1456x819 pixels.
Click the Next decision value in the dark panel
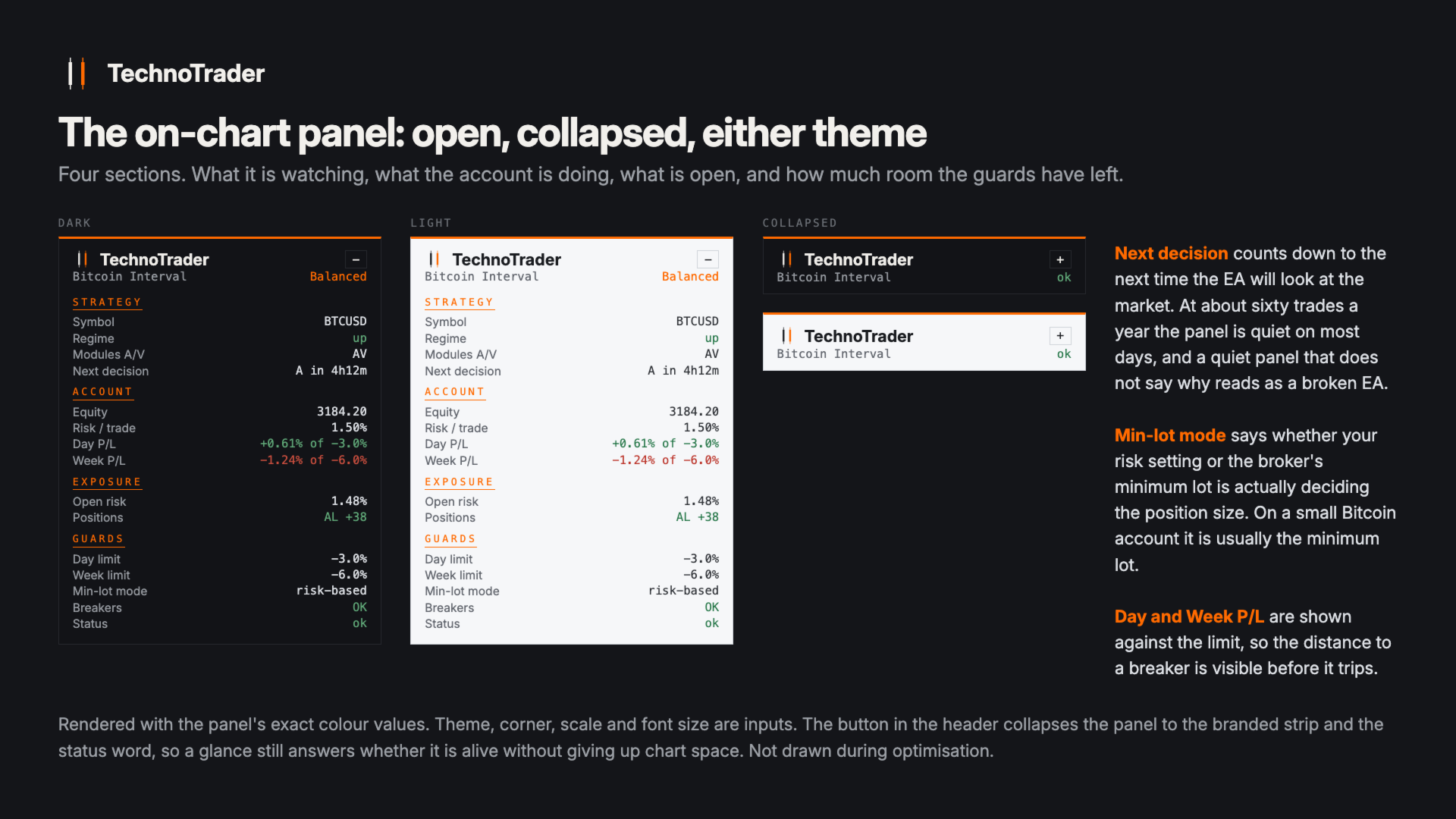[x=331, y=371]
